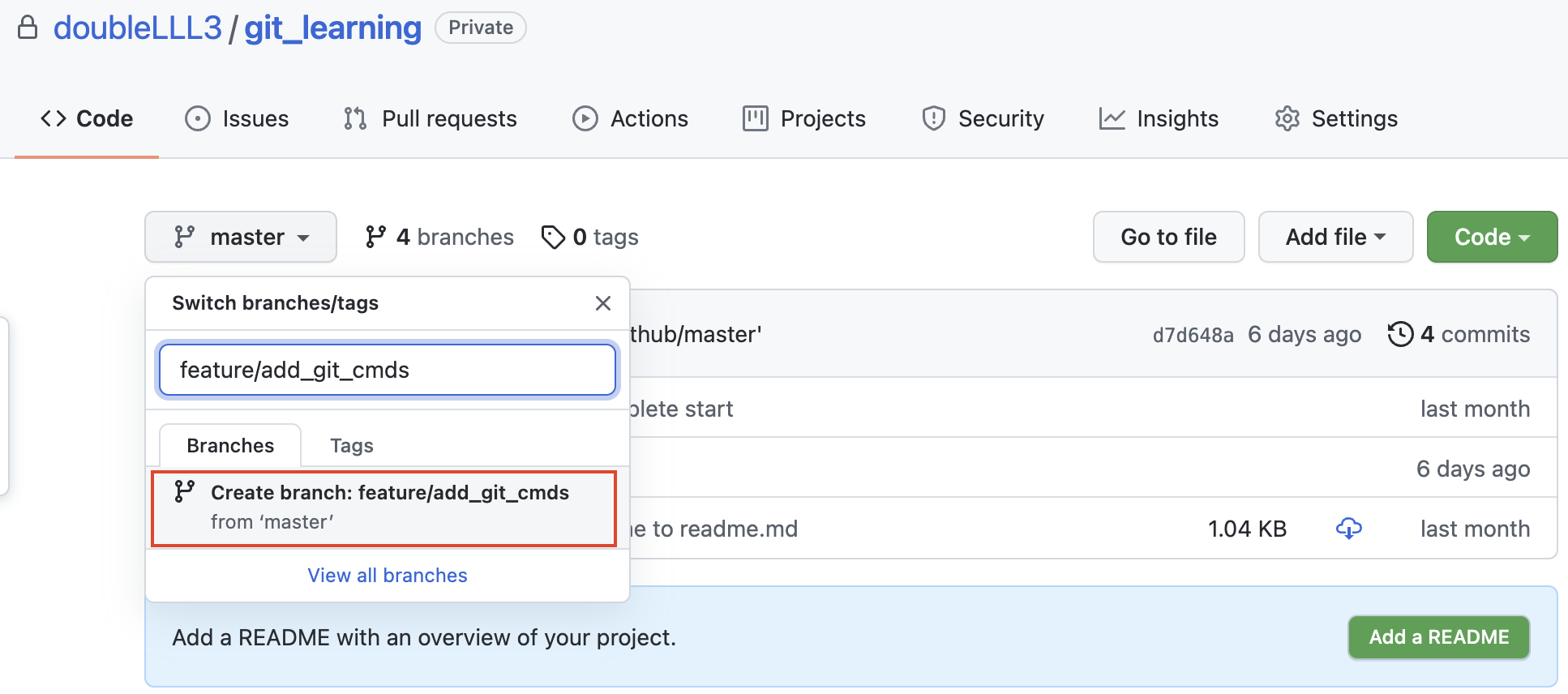Click the Insights graph icon
Viewport: 1568px width, 694px height.
click(x=1112, y=118)
